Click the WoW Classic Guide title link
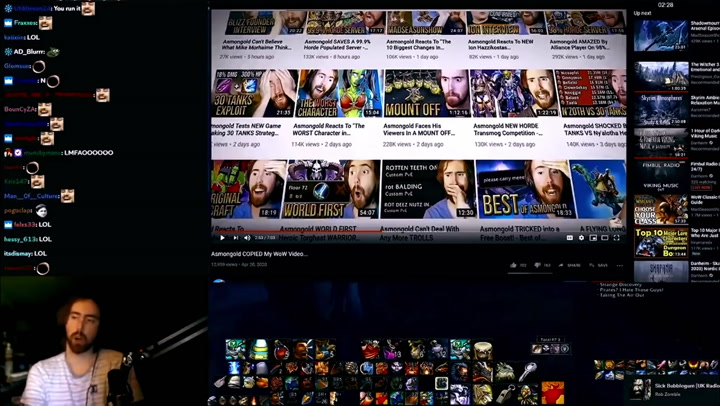720x406 pixels. pos(705,200)
